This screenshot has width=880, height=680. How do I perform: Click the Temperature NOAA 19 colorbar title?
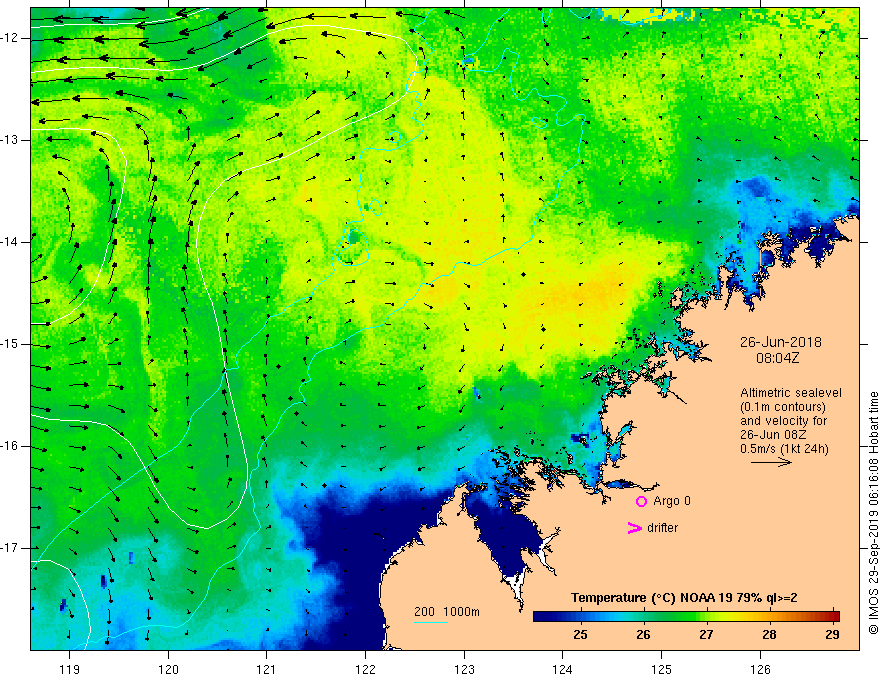[684, 598]
